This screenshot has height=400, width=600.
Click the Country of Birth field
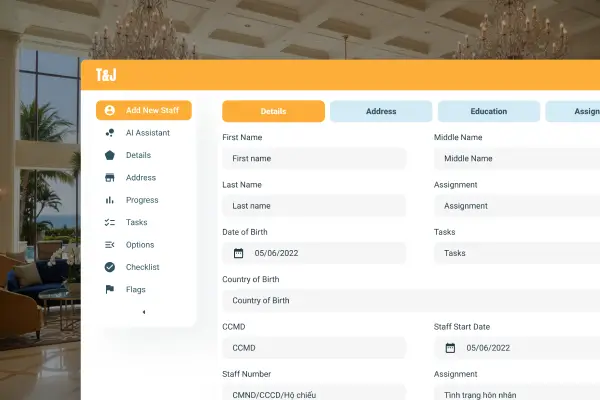(x=411, y=300)
